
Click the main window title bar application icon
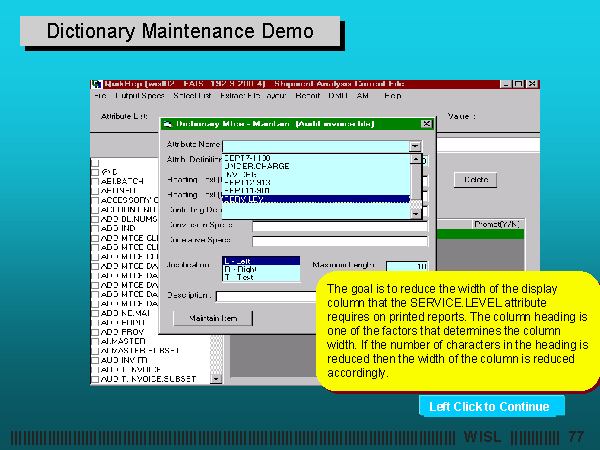pos(96,85)
